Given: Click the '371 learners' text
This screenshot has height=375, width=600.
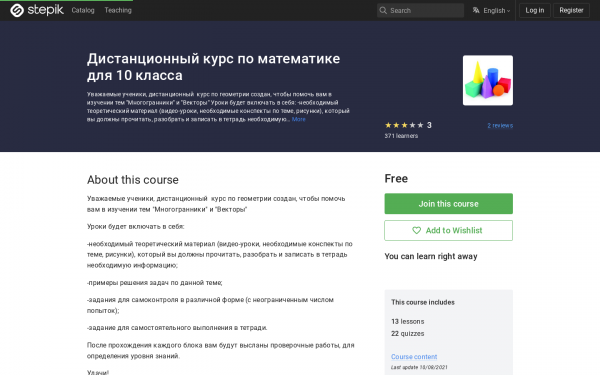Looking at the screenshot, I should click(401, 136).
